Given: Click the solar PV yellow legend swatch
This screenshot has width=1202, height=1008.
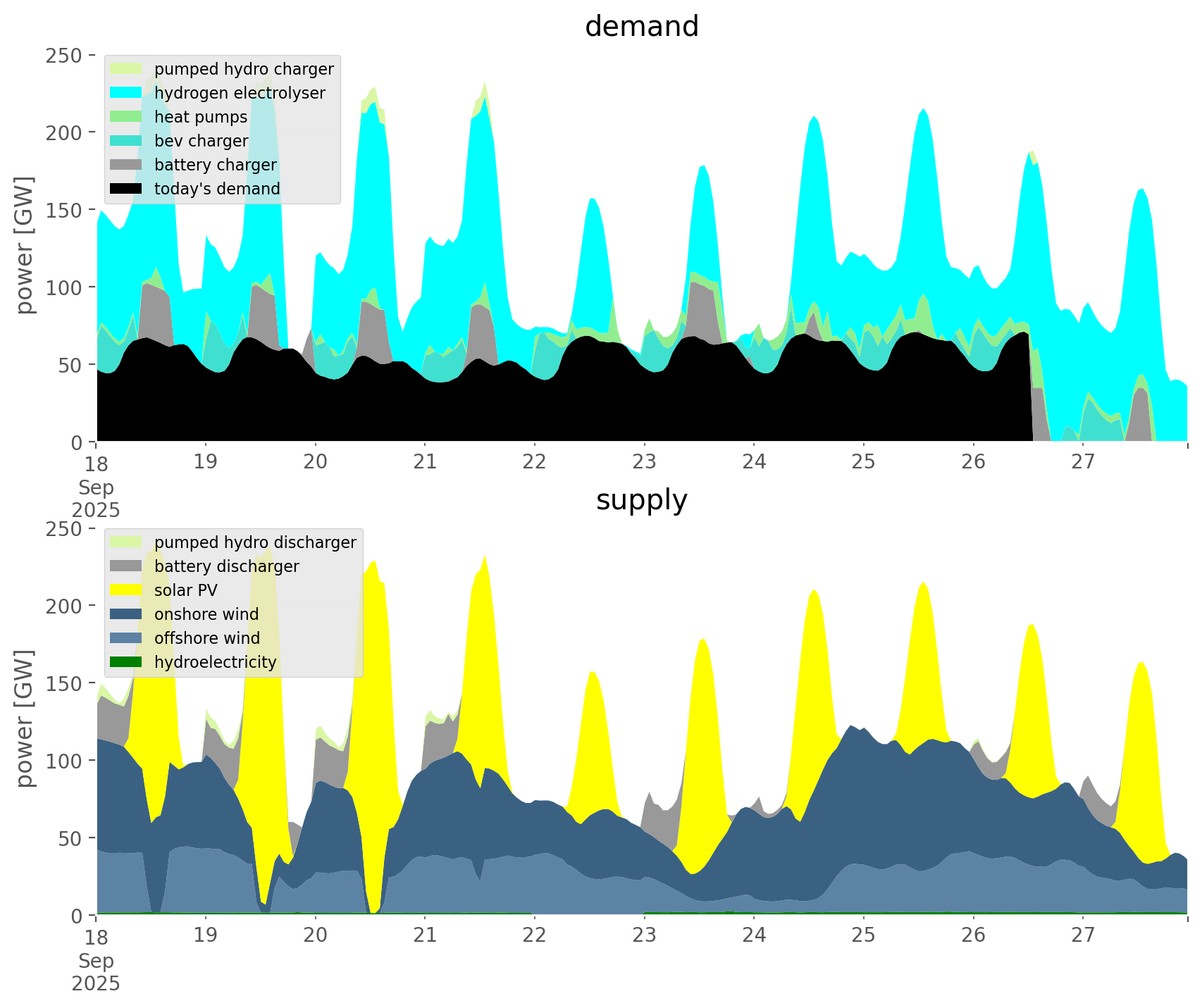Looking at the screenshot, I should pos(127,590).
